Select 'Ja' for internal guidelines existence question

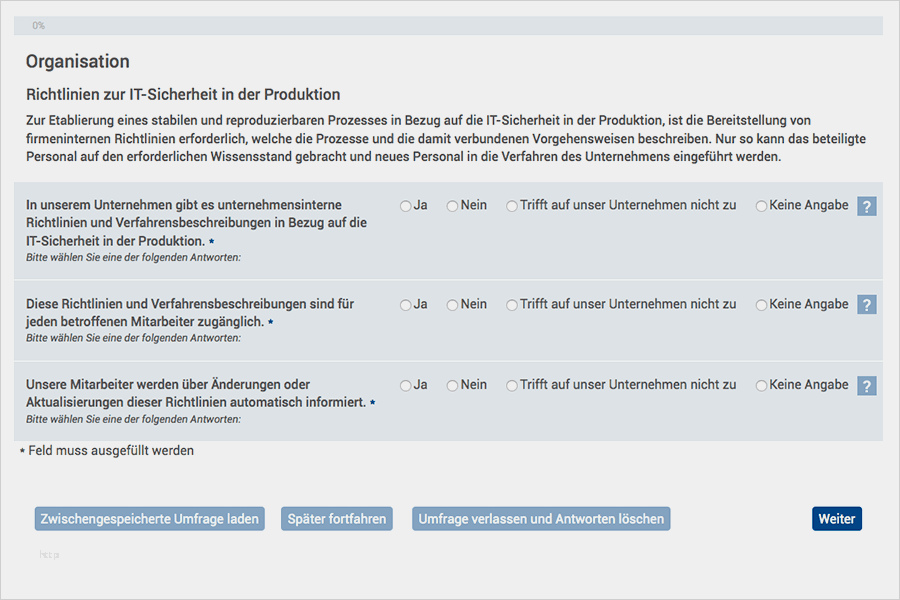(x=405, y=206)
